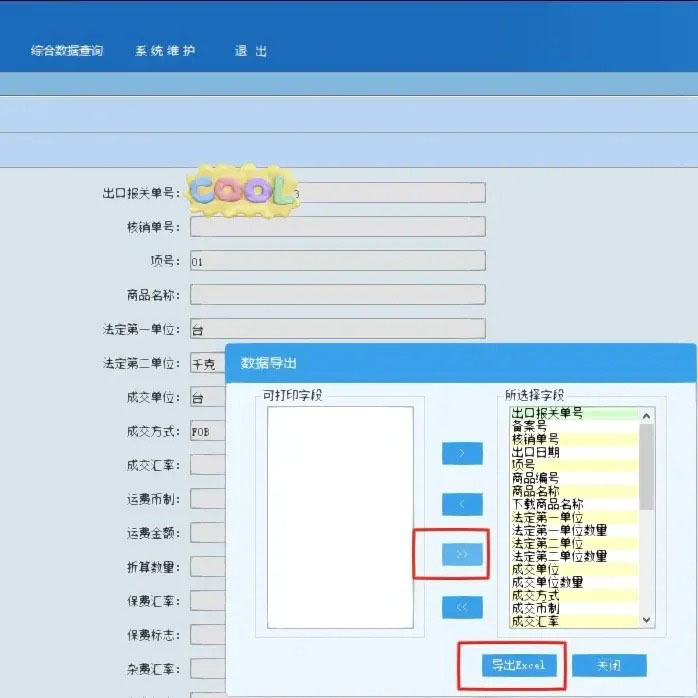Select 成交单位 in selected fields list

pos(574,569)
